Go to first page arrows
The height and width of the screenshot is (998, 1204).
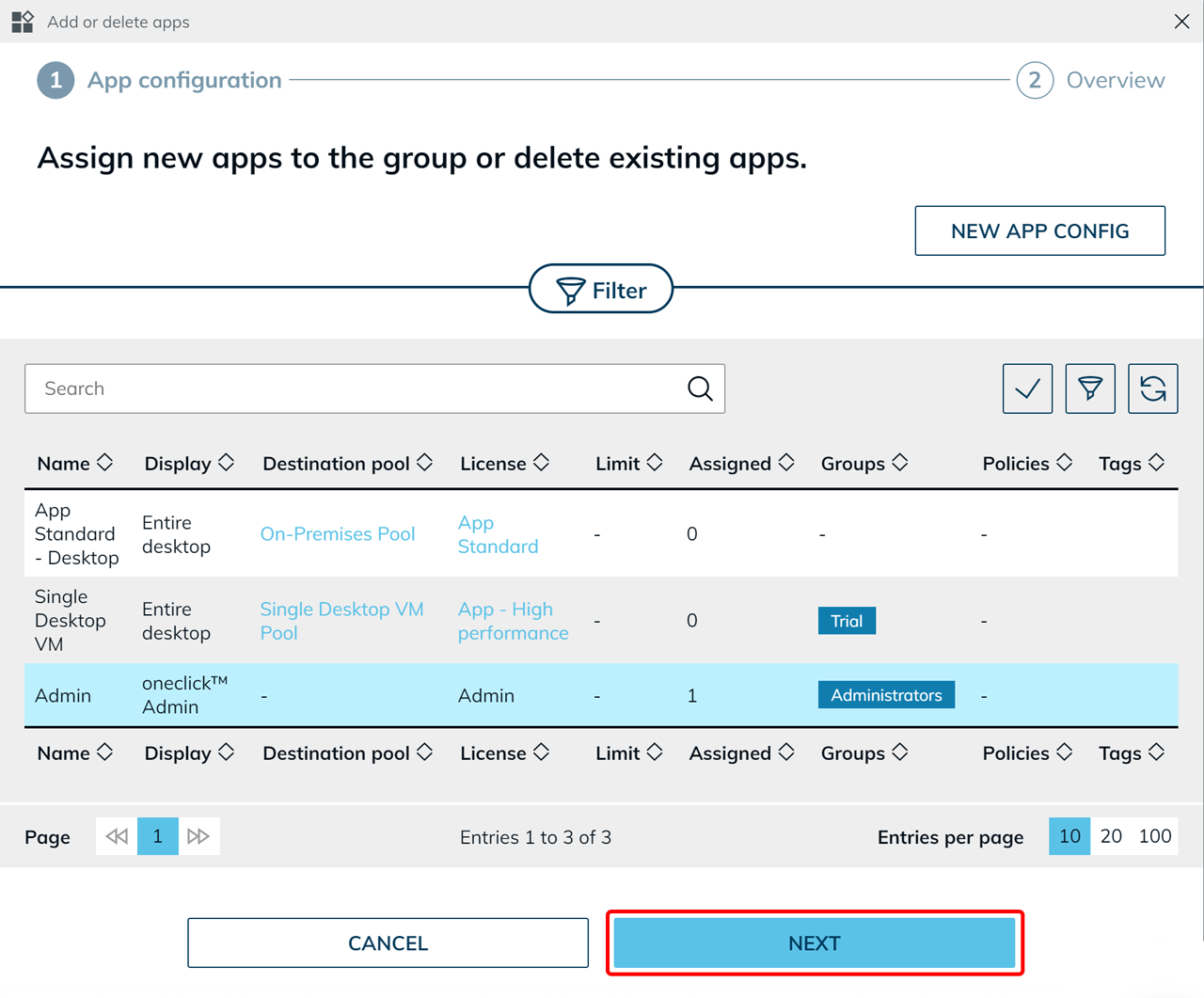pos(117,836)
